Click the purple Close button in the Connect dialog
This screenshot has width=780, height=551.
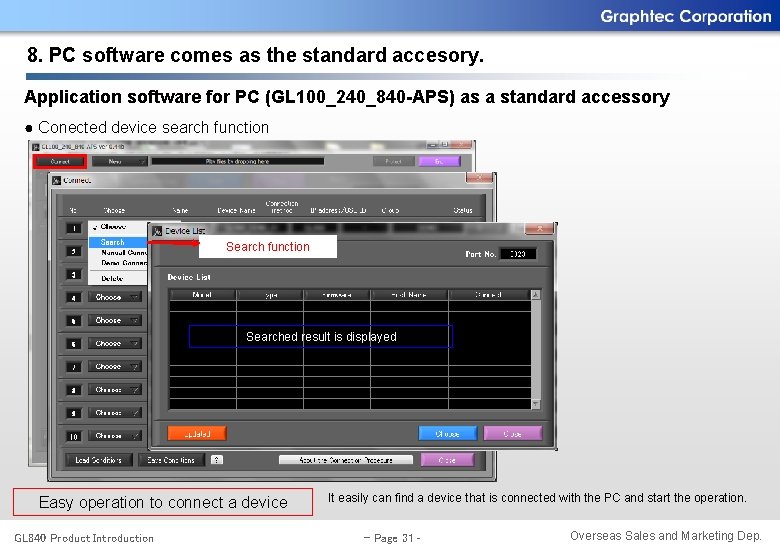[447, 460]
